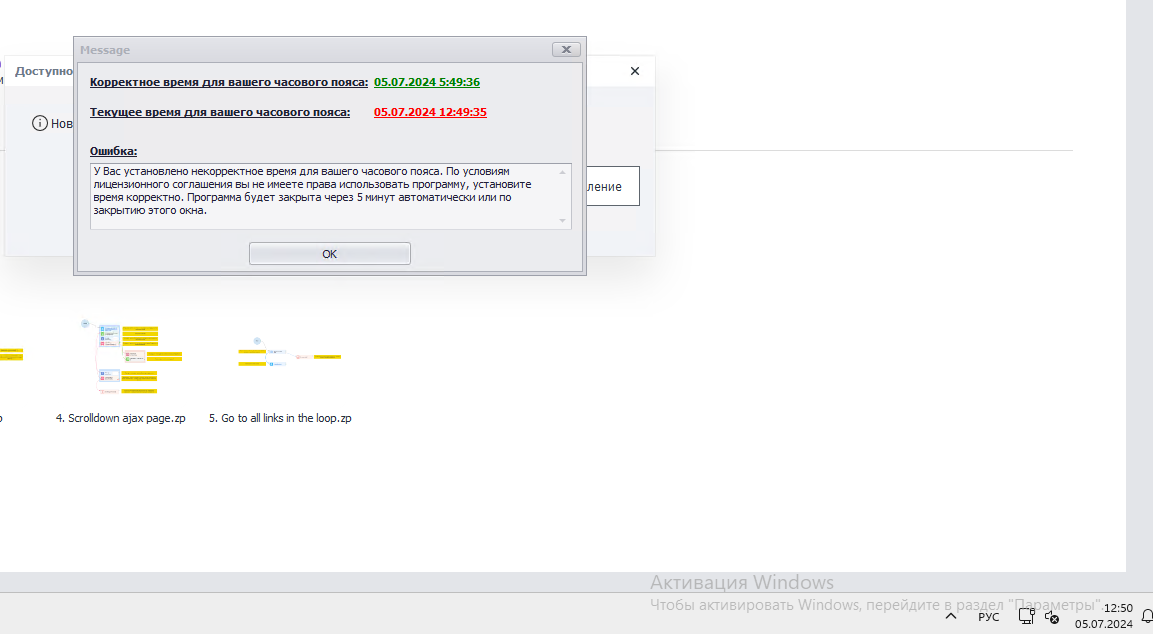Select the '4. Scrolldown ajax page.zp' label
The image size is (1153, 634).
click(121, 418)
